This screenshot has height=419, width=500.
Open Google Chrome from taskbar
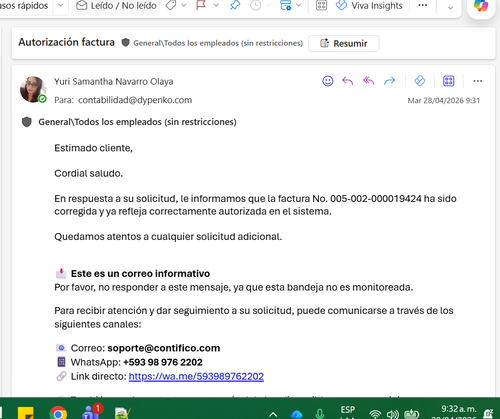[58, 413]
